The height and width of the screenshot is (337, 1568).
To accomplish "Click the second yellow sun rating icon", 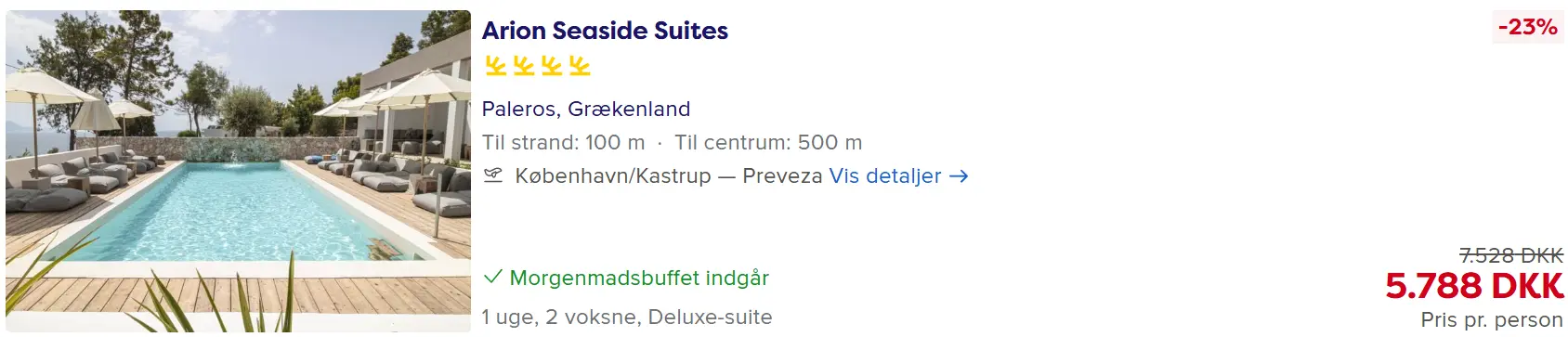I will point(524,66).
